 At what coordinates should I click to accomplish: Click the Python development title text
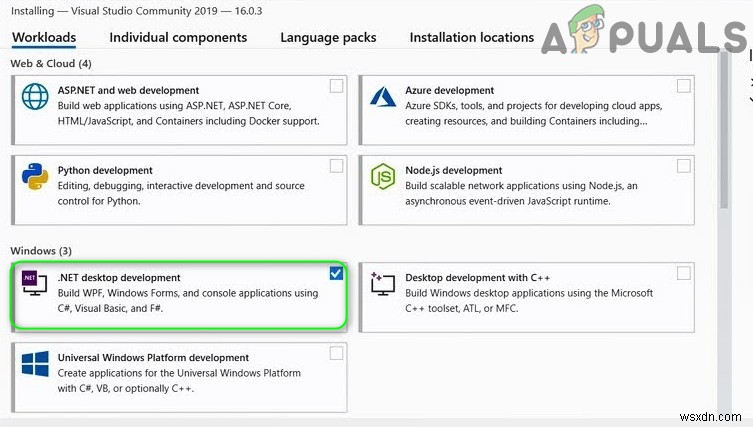(x=105, y=170)
